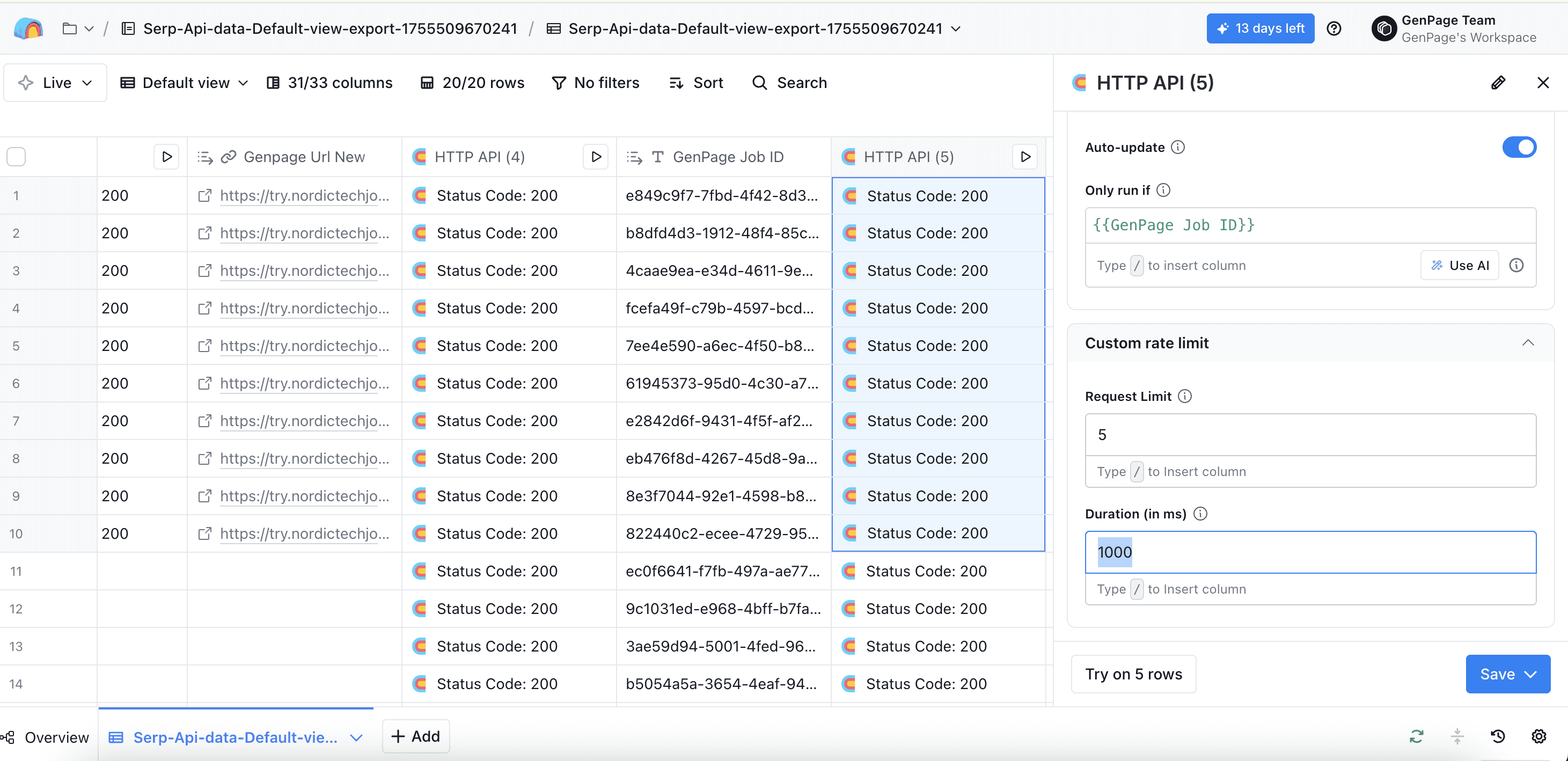Open the Sort menu
The width and height of the screenshot is (1568, 761).
click(x=697, y=83)
